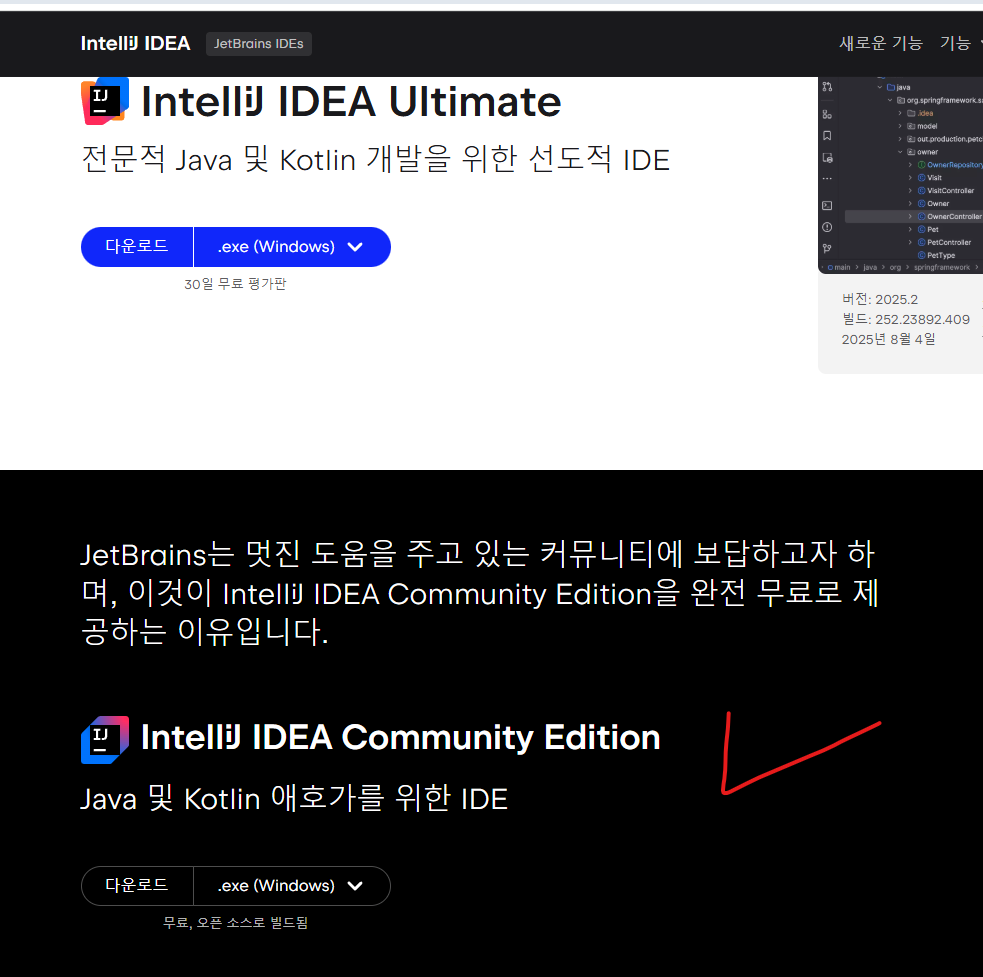Select OwnerRepository interface in preview tree
This screenshot has height=977, width=983.
click(x=950, y=165)
